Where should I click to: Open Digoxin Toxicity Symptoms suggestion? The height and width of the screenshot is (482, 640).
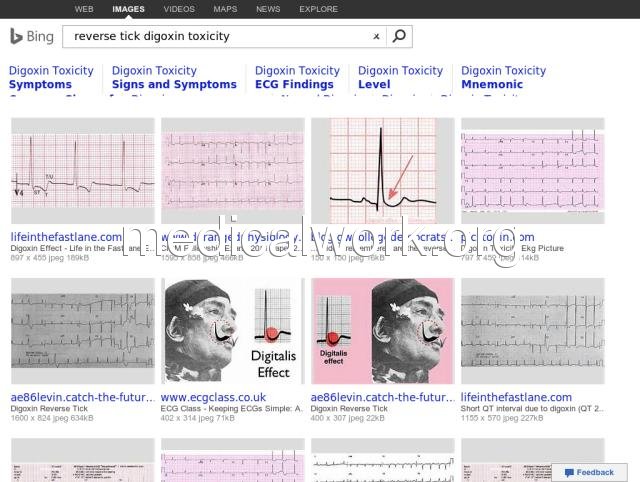pos(51,78)
